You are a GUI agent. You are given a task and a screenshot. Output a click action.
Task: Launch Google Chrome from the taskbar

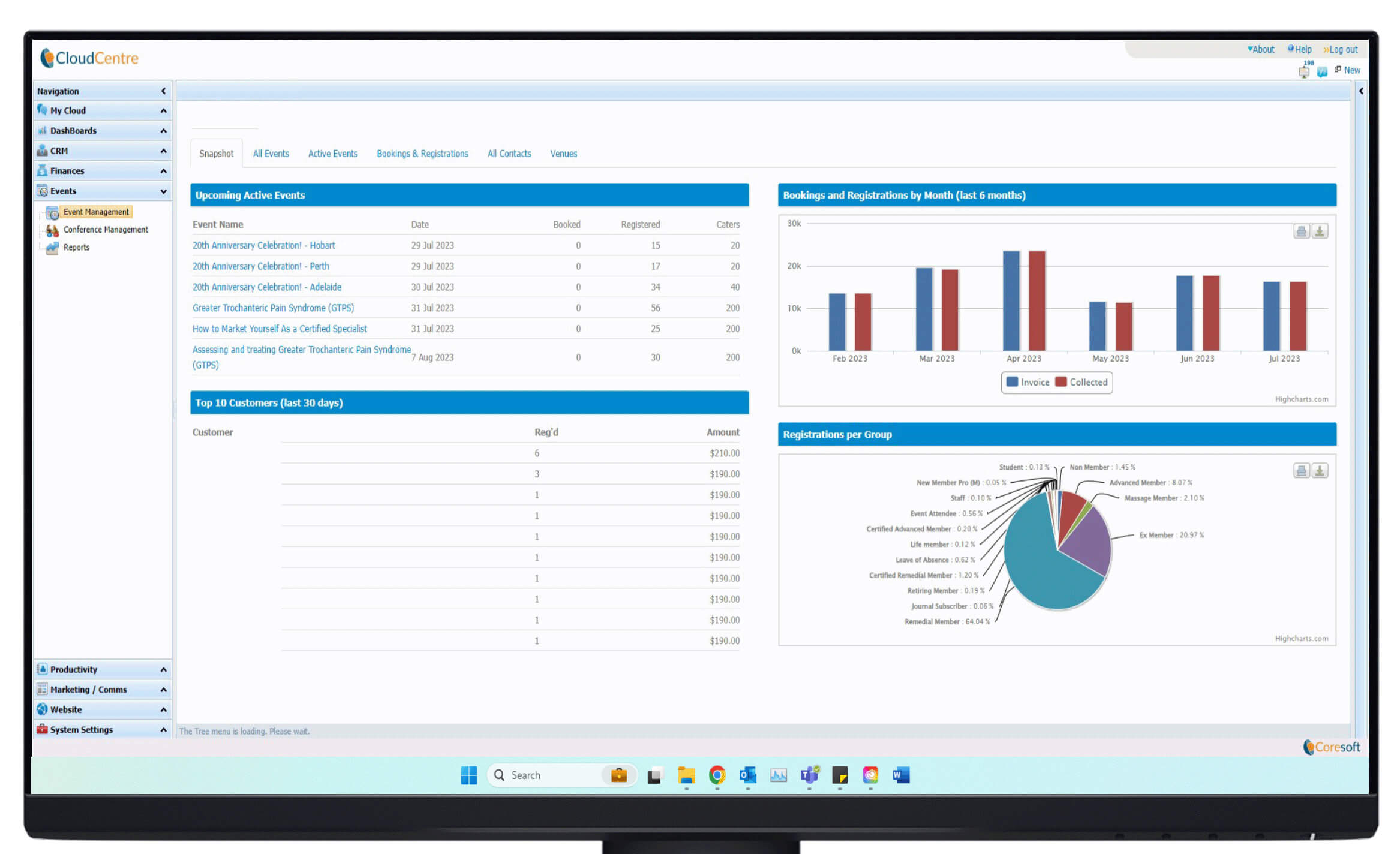[x=717, y=775]
